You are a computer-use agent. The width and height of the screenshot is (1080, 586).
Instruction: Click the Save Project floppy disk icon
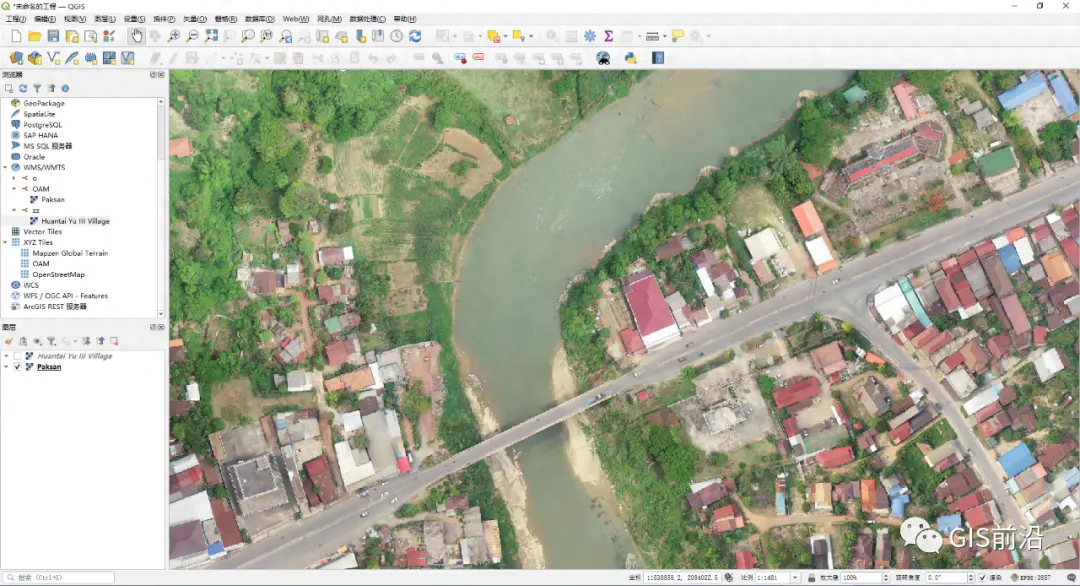pos(54,36)
